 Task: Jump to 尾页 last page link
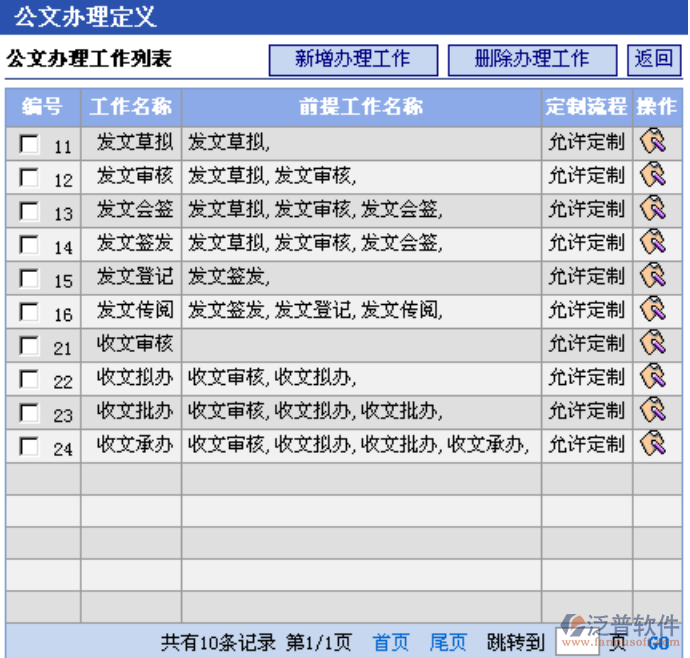coord(448,642)
